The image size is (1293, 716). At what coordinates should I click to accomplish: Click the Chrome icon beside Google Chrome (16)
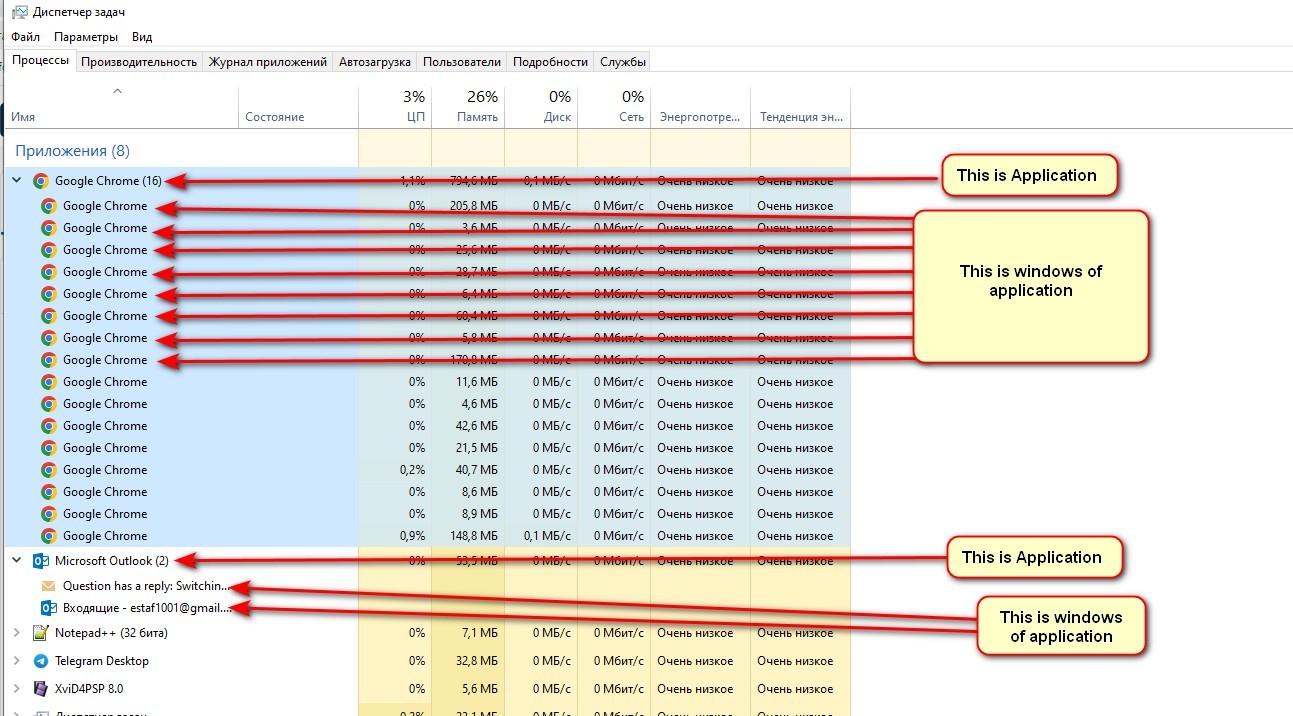click(41, 181)
